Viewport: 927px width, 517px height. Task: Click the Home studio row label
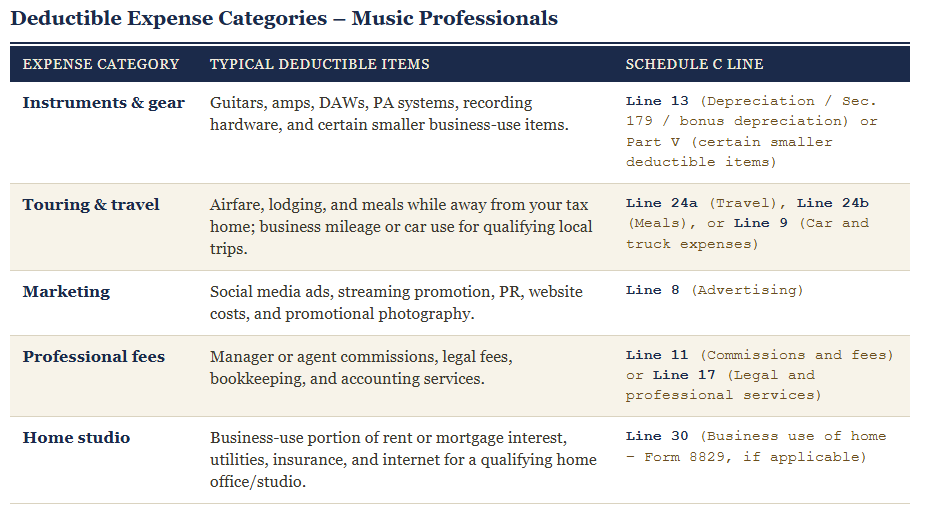click(76, 438)
